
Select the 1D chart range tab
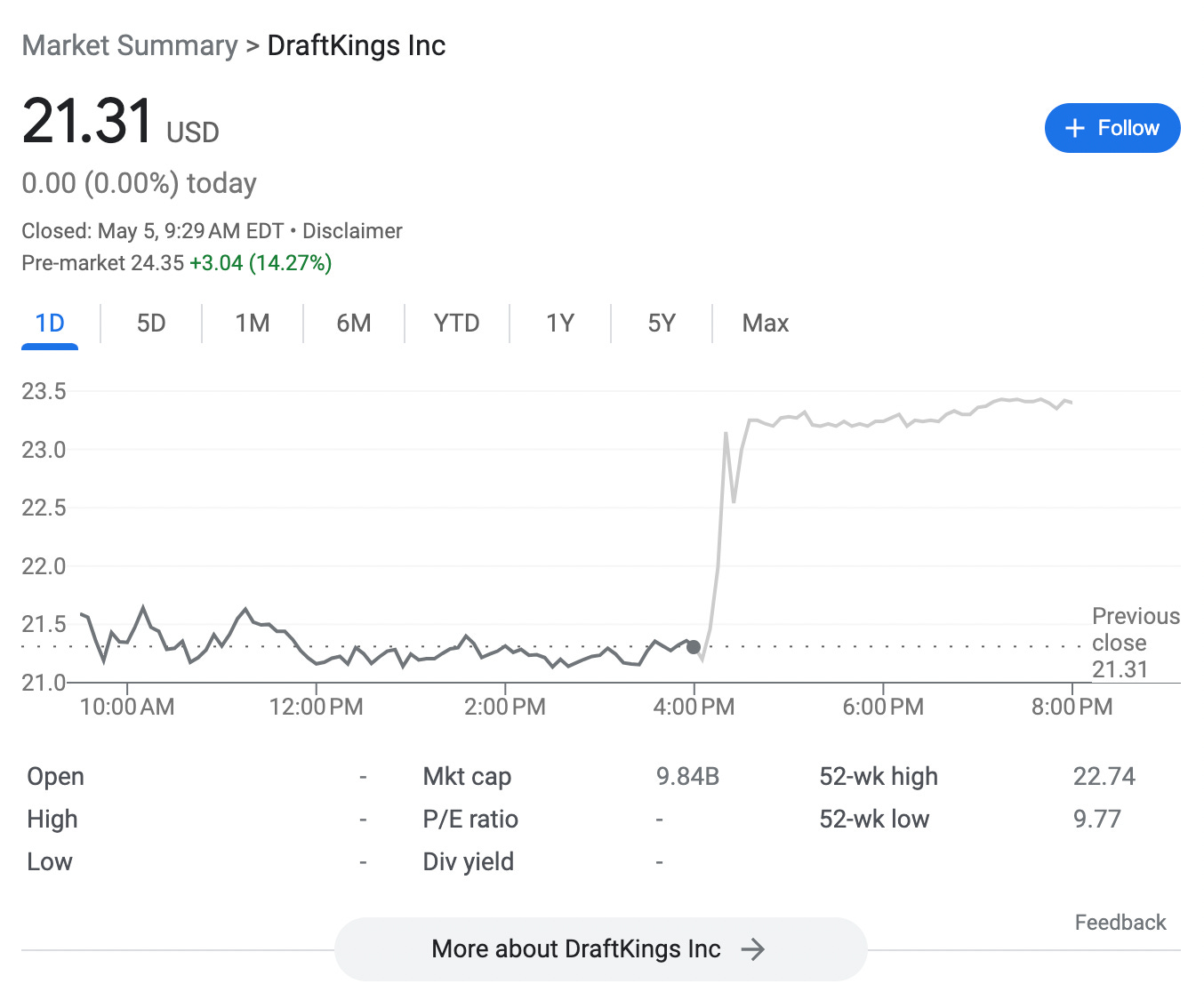point(50,323)
